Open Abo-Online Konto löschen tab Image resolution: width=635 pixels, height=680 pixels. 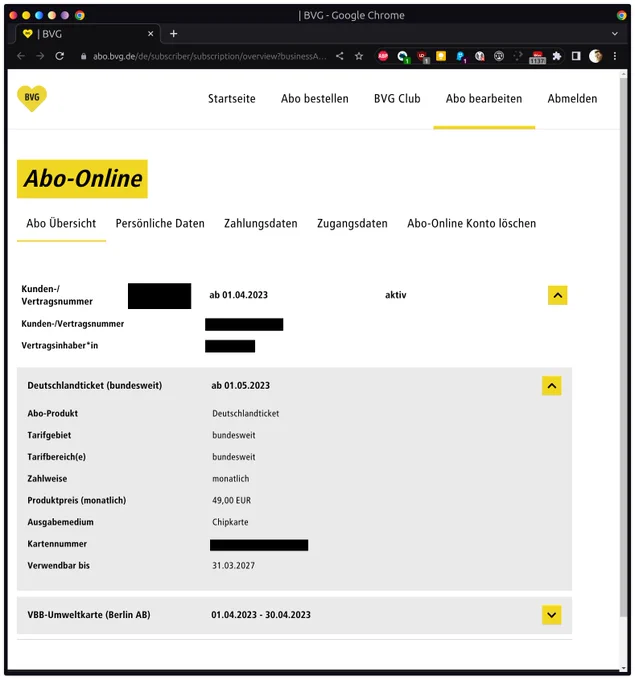[x=471, y=223]
